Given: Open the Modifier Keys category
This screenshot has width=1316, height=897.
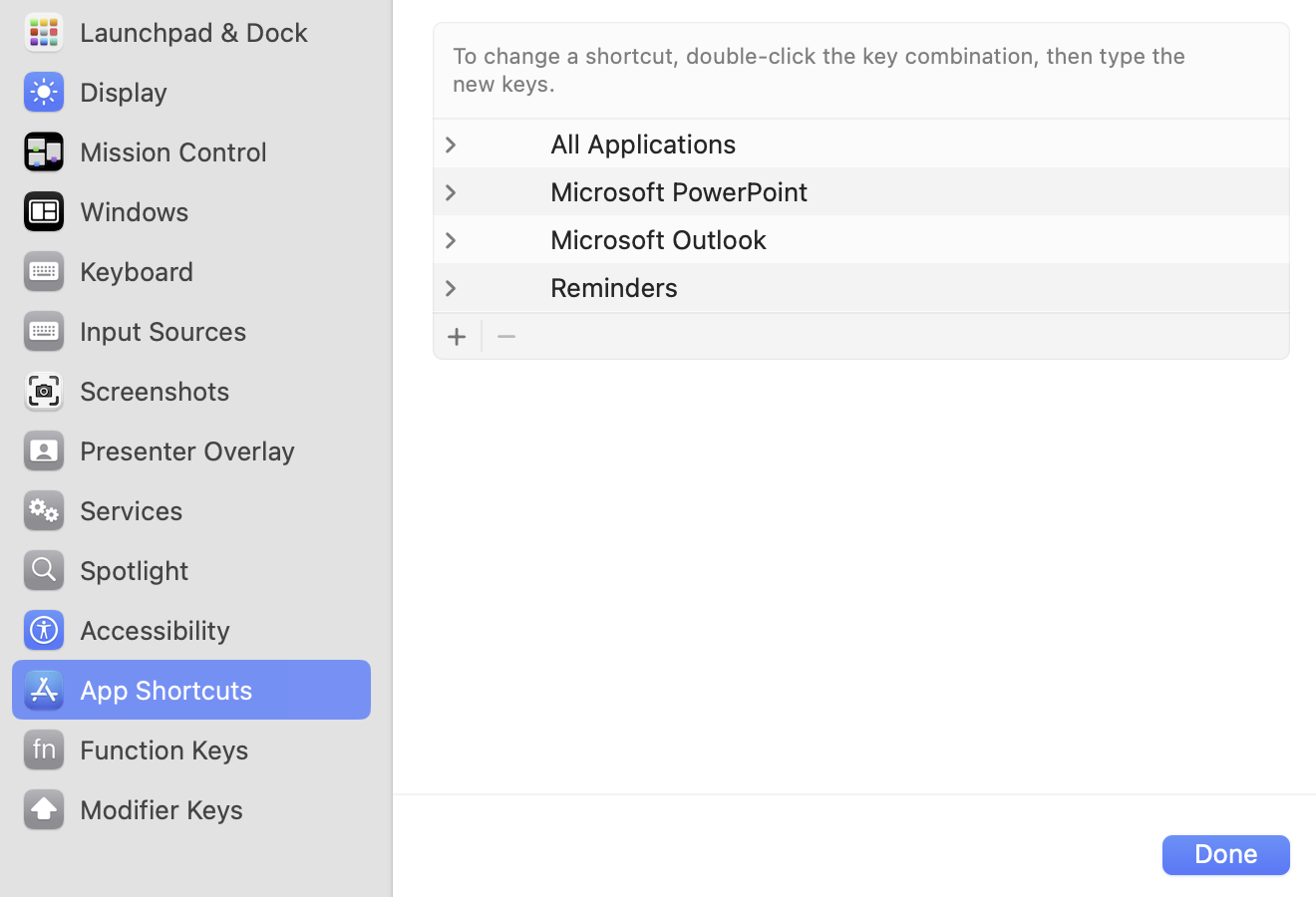Looking at the screenshot, I should (161, 809).
